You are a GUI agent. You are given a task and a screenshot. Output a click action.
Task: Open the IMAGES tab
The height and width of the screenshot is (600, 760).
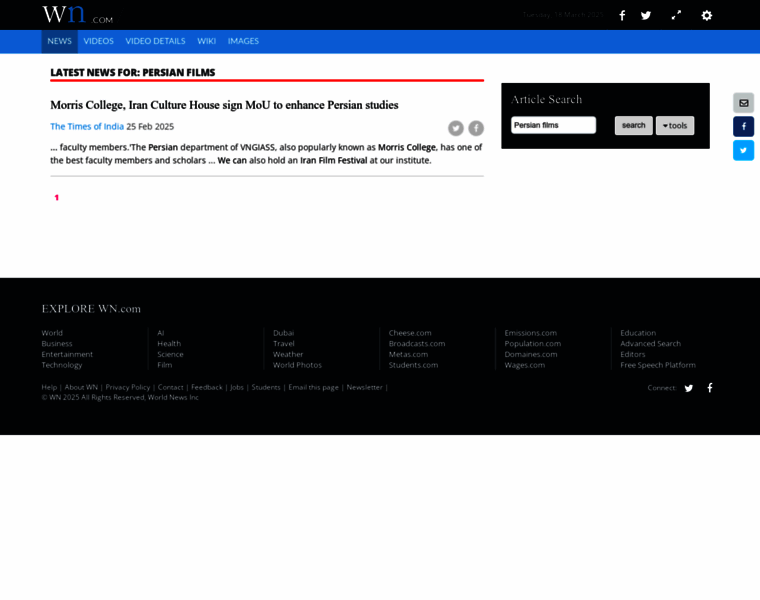(243, 41)
